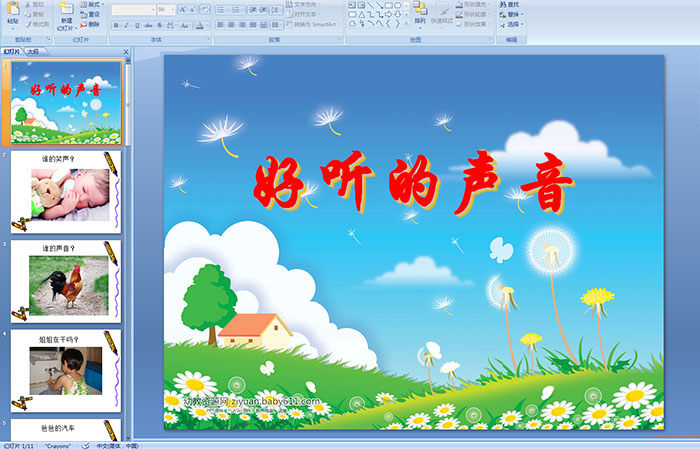This screenshot has width=700, height=449.
Task: Click Align Text (对齐文本) button
Action: point(302,14)
